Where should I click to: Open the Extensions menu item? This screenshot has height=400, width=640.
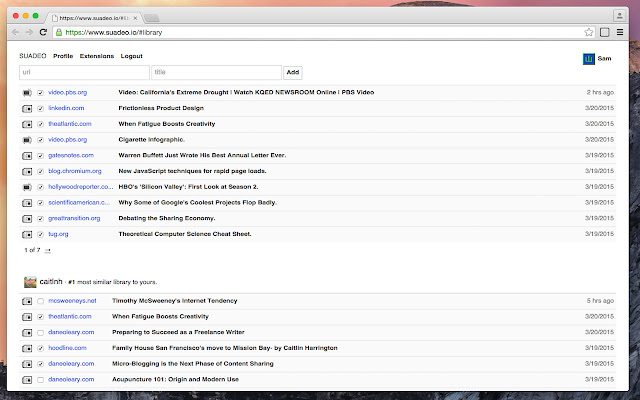click(x=97, y=56)
